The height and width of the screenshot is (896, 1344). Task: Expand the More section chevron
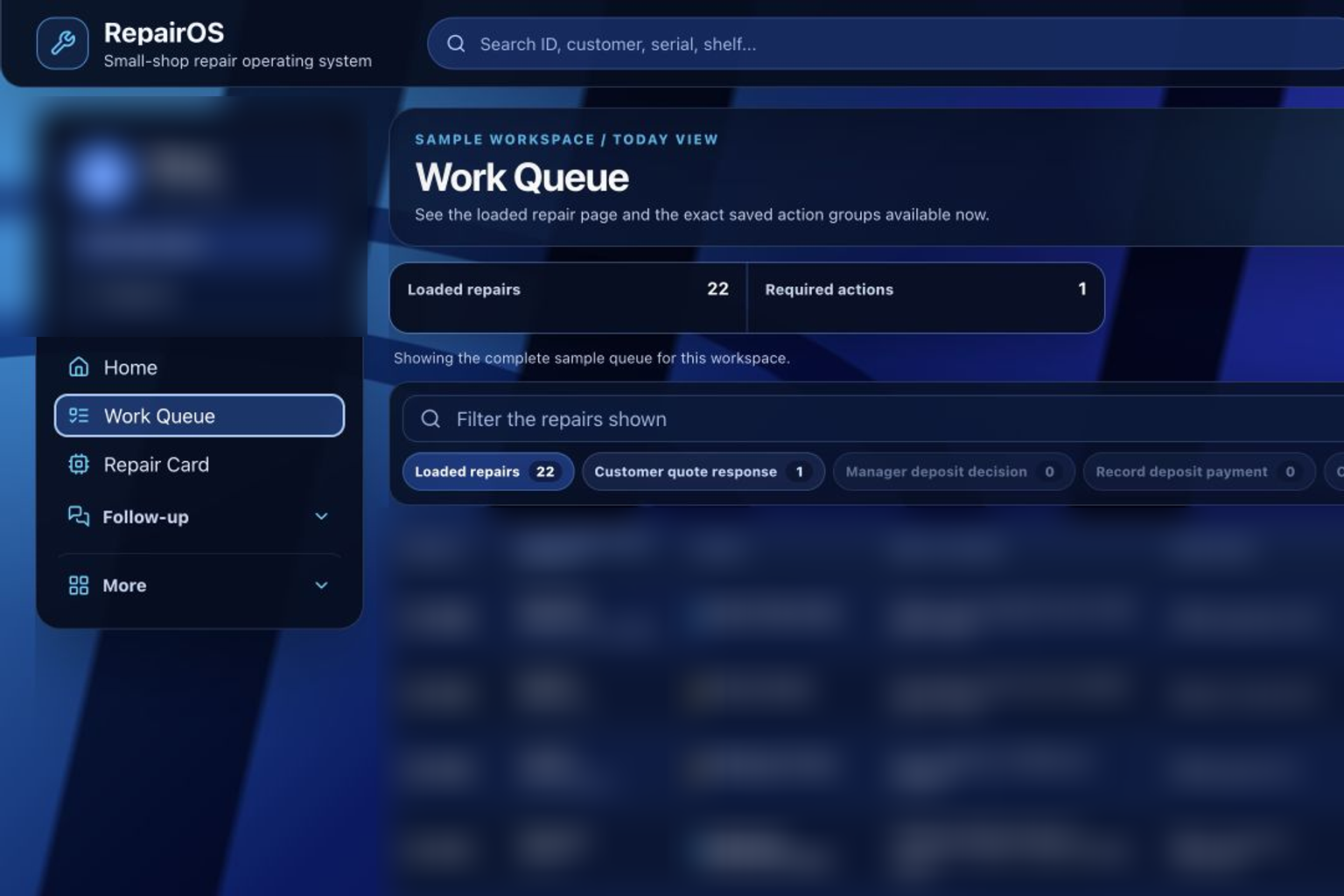tap(321, 585)
